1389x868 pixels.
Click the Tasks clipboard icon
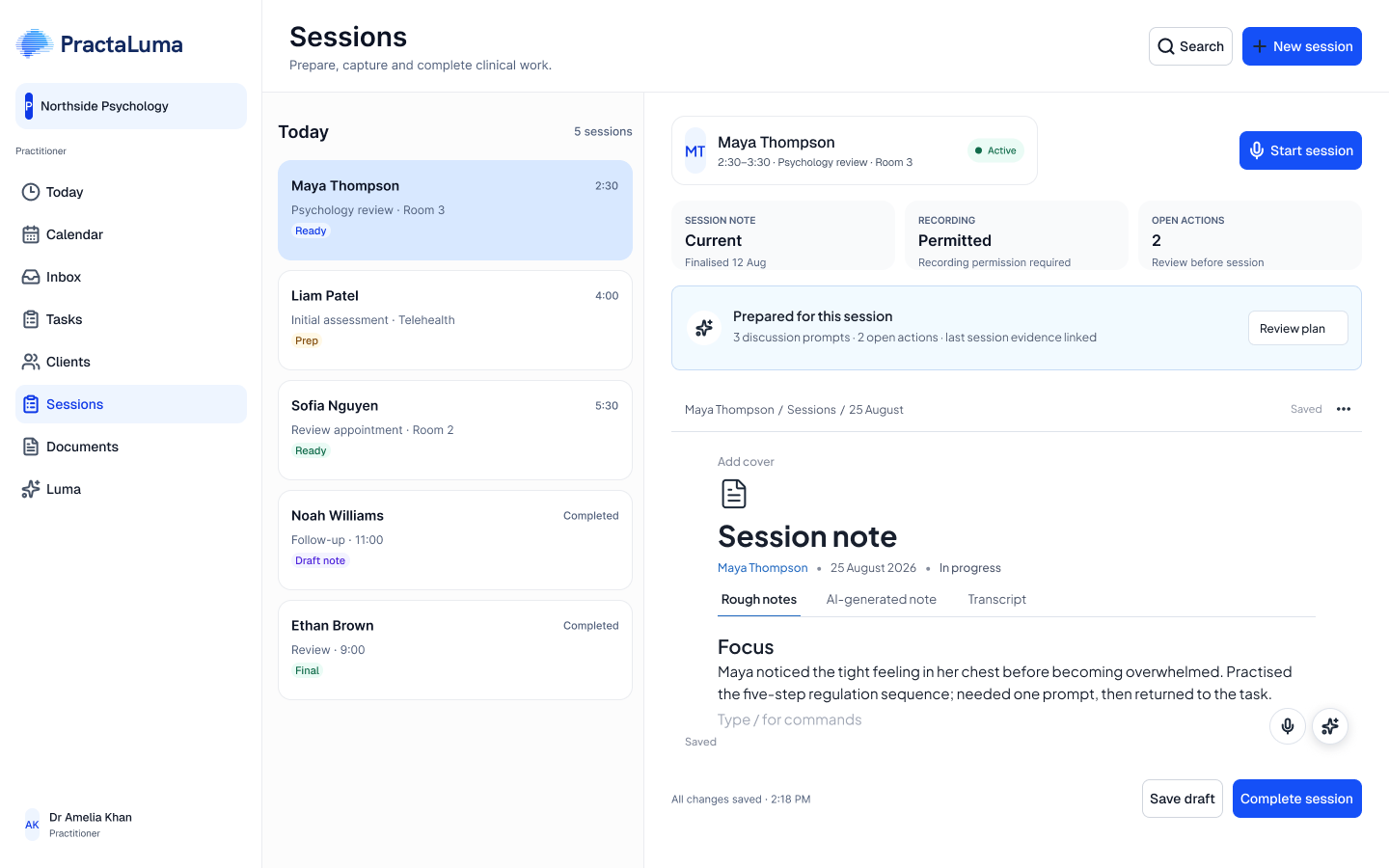point(31,319)
